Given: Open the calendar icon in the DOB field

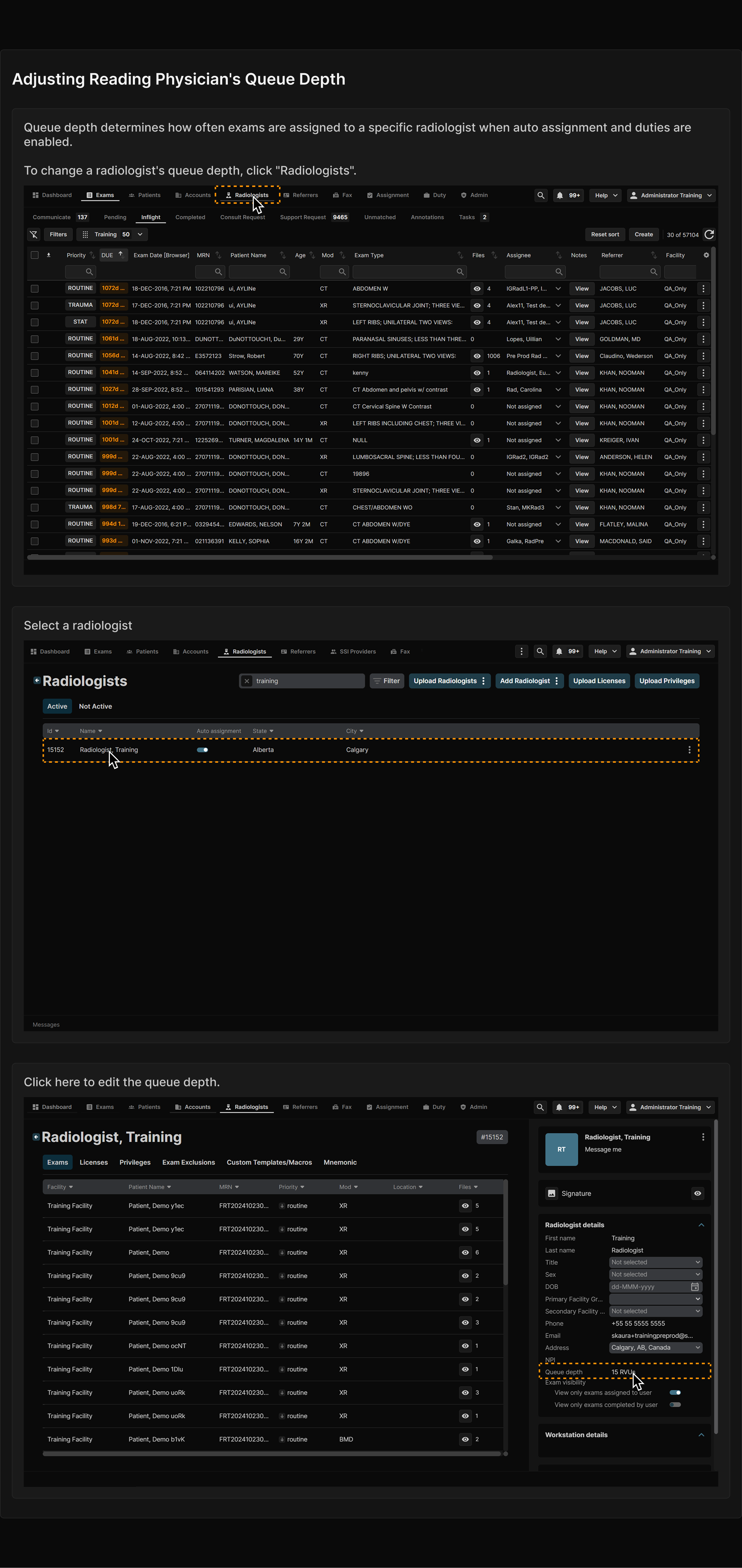Looking at the screenshot, I should click(x=695, y=1287).
